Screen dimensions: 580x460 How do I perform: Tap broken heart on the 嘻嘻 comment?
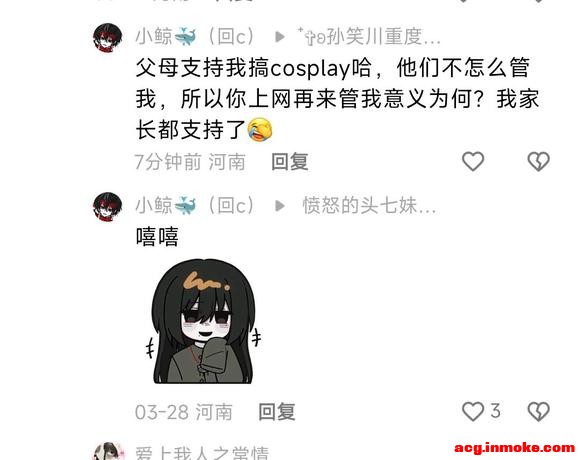coord(539,412)
